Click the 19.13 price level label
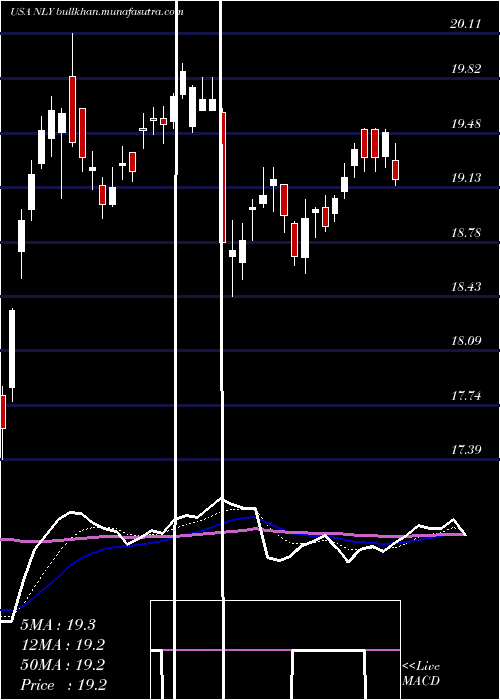 [466, 178]
